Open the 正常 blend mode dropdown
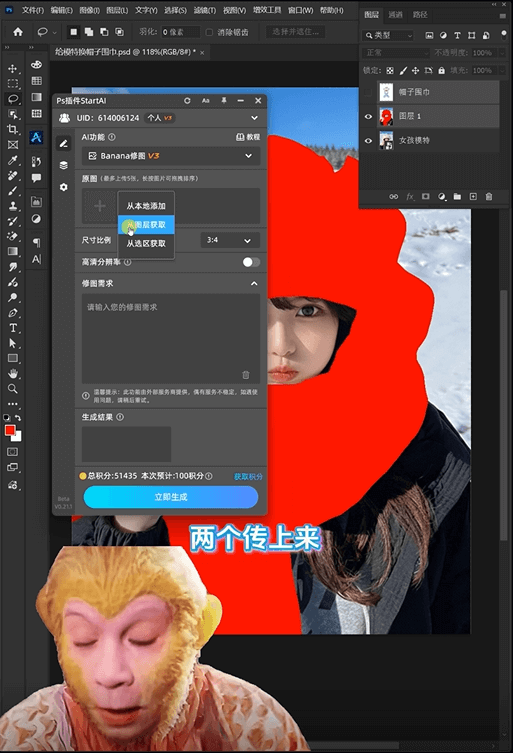 tap(396, 53)
